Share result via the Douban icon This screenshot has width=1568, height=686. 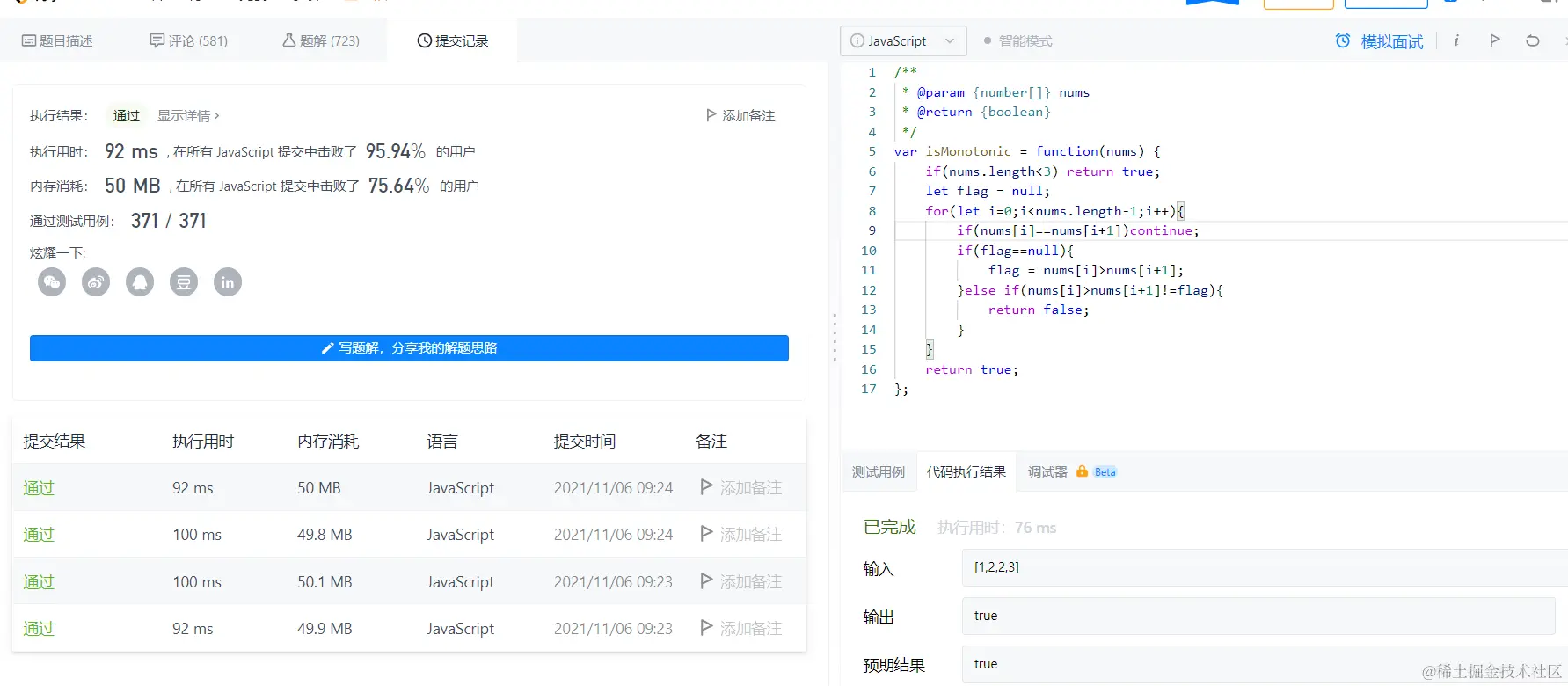point(184,282)
